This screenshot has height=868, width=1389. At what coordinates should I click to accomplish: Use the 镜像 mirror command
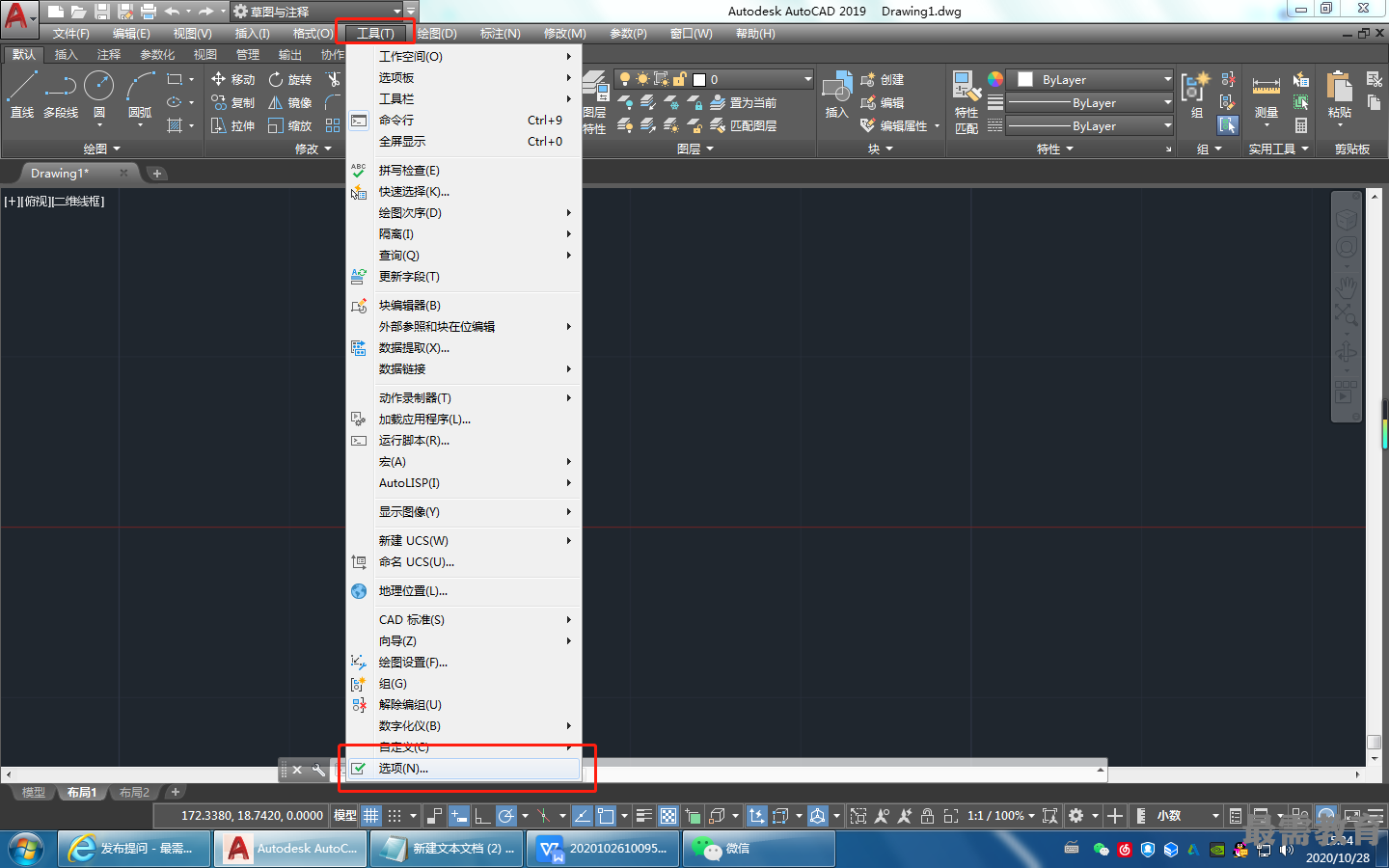click(290, 102)
